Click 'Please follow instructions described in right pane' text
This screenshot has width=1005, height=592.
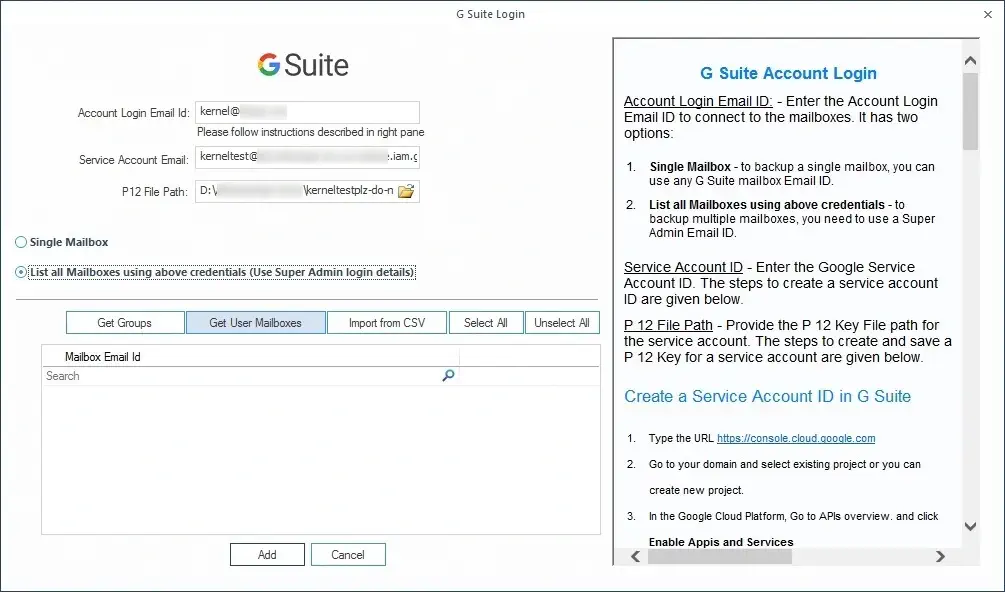[x=310, y=132]
